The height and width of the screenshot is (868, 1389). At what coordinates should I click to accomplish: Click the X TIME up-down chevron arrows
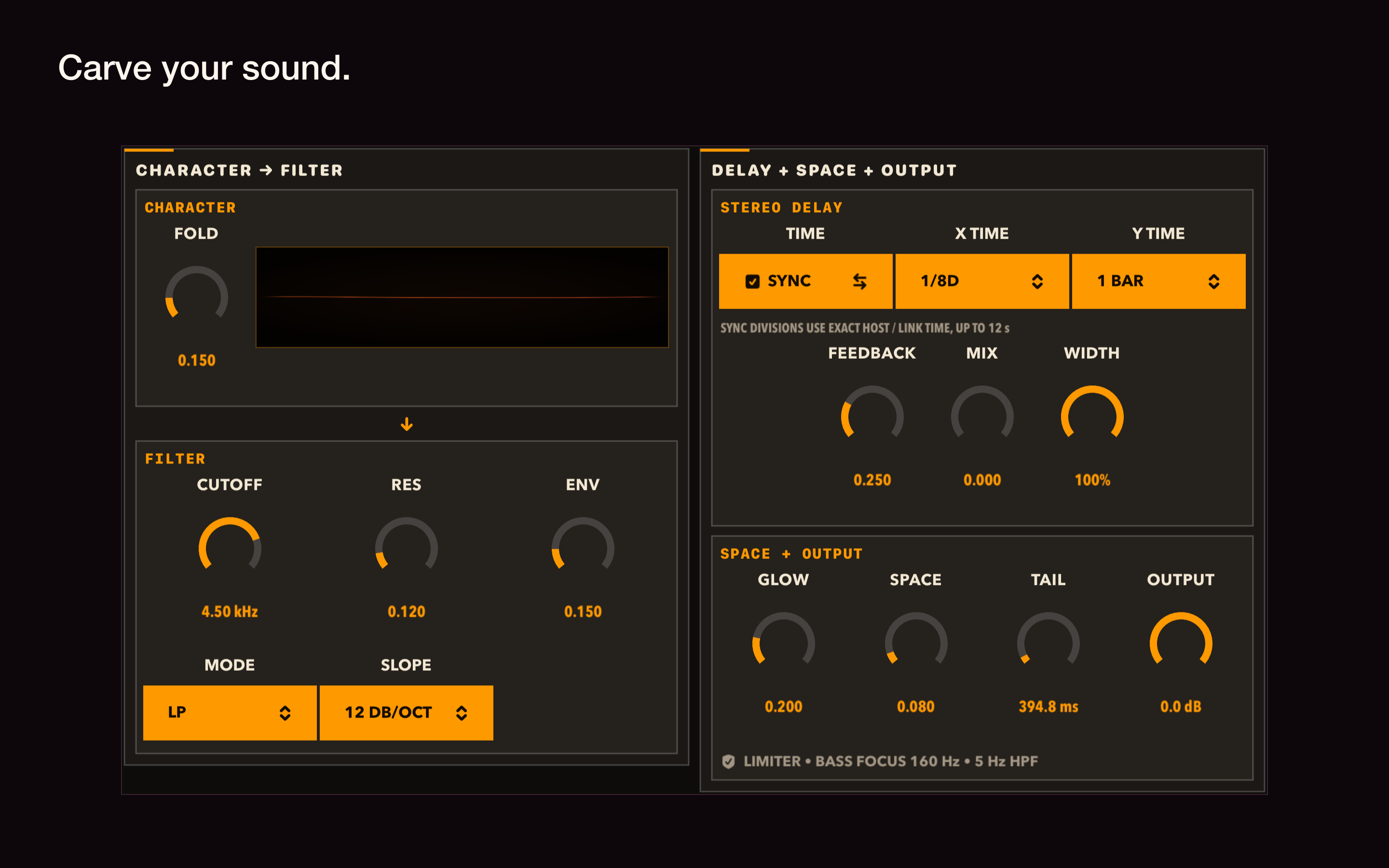pos(1037,281)
